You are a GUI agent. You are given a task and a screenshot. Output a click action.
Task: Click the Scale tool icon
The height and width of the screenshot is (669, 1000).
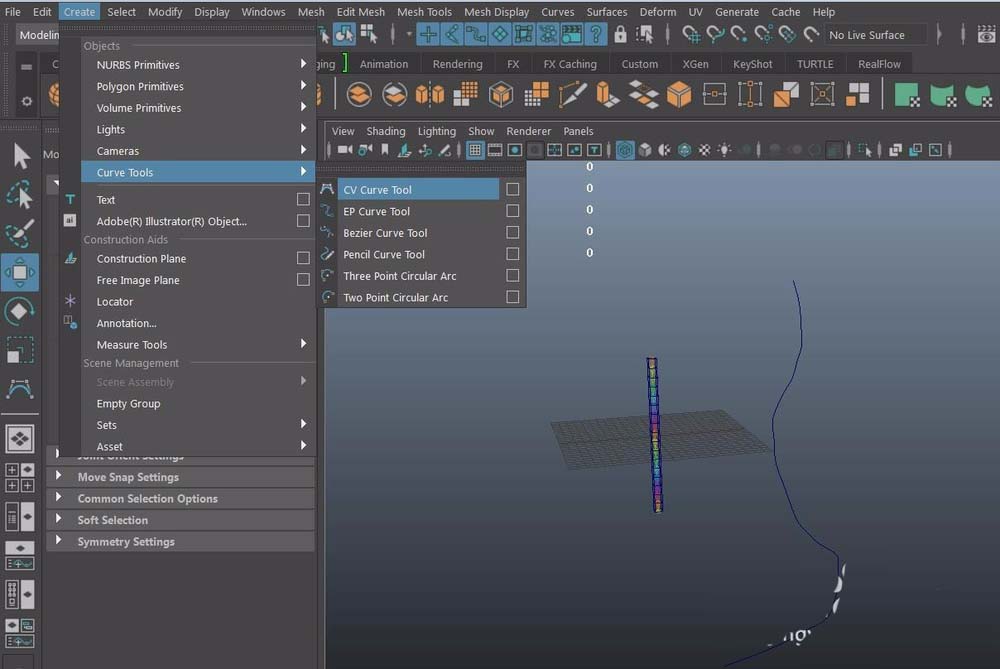point(20,350)
